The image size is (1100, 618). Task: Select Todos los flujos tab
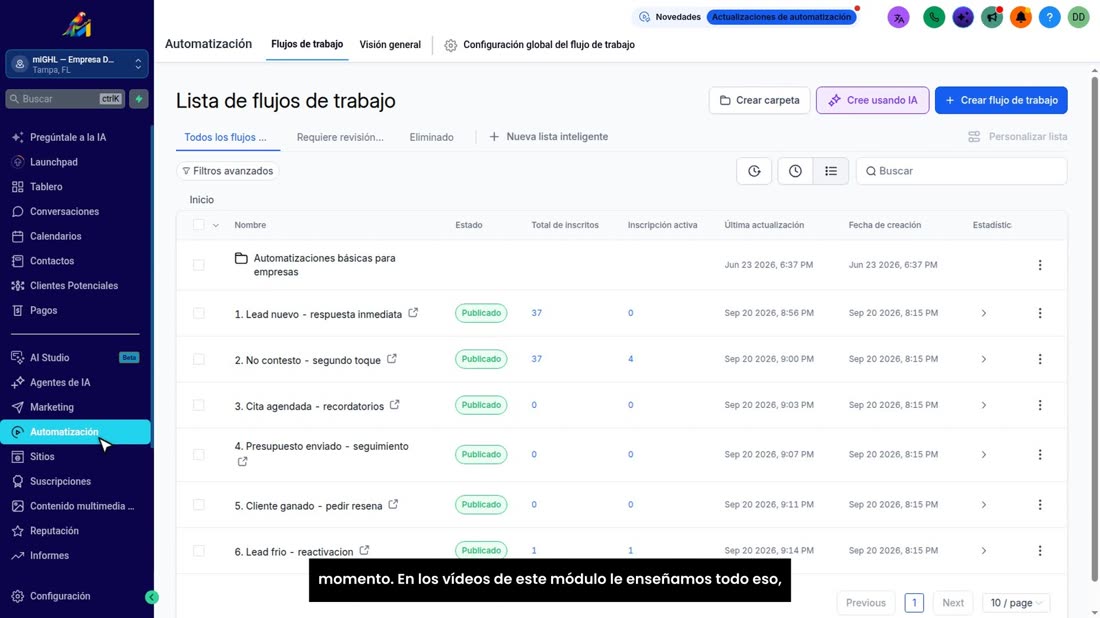pos(225,137)
